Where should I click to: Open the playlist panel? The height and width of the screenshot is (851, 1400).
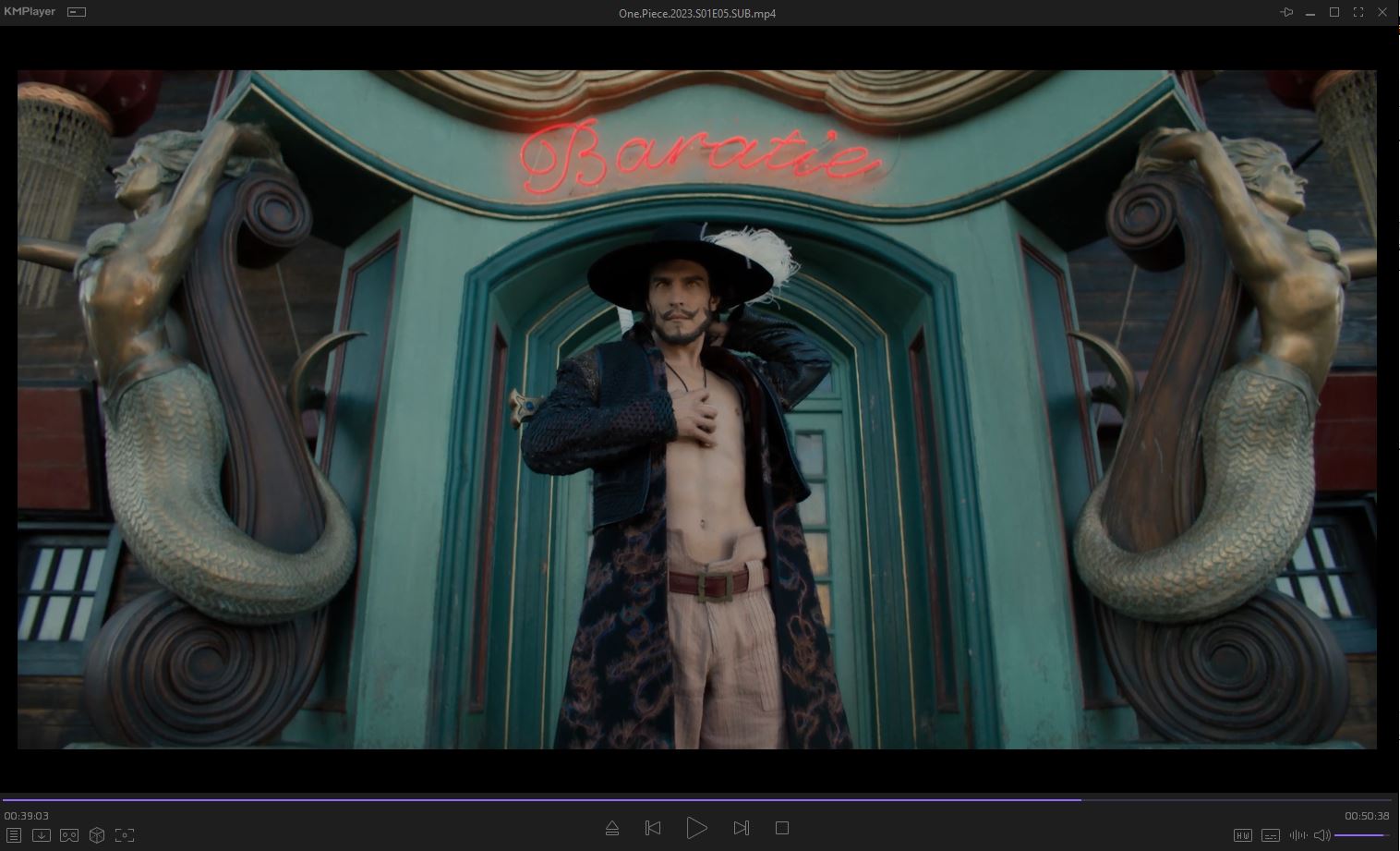[13, 835]
